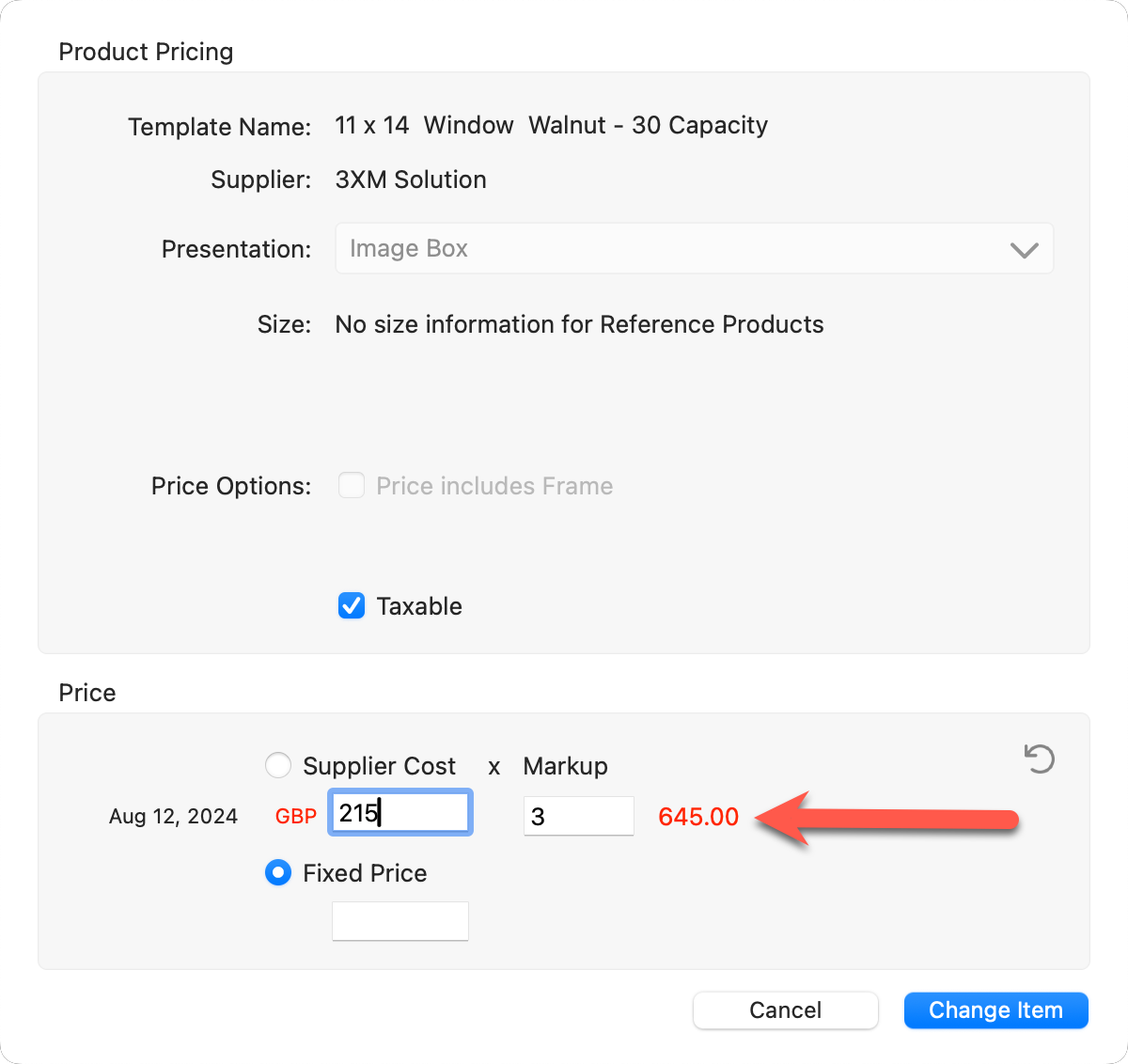Click the Image Box text in Presentation field

tap(409, 249)
